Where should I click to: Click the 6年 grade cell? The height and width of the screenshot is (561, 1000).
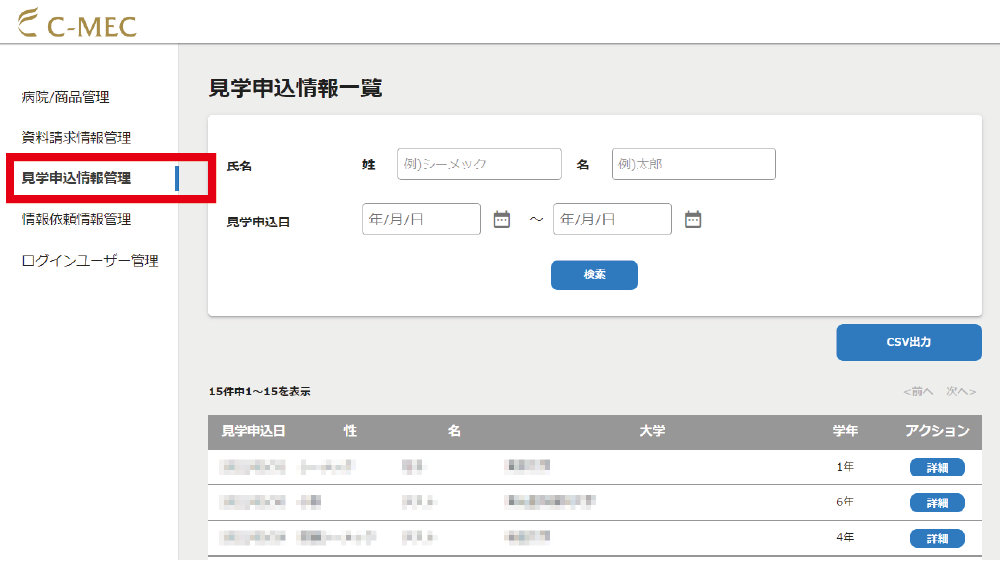point(845,502)
